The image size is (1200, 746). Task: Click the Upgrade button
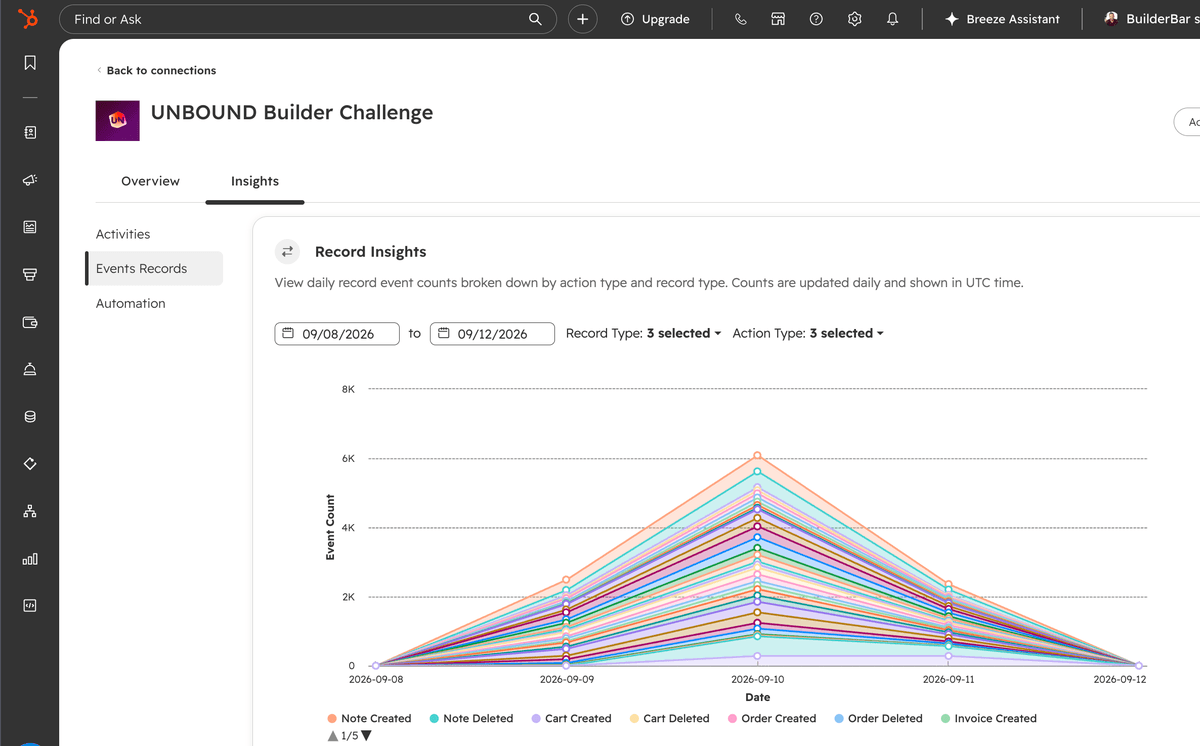(655, 19)
